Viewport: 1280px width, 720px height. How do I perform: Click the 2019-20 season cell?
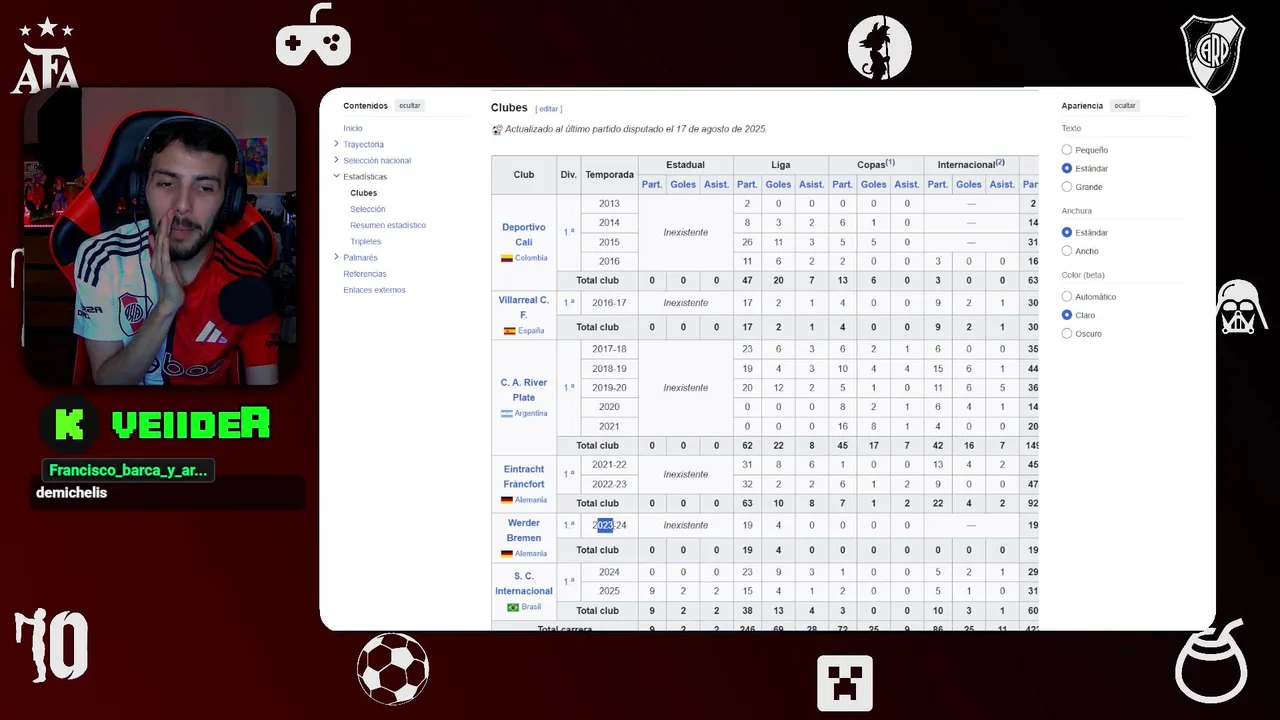point(609,388)
